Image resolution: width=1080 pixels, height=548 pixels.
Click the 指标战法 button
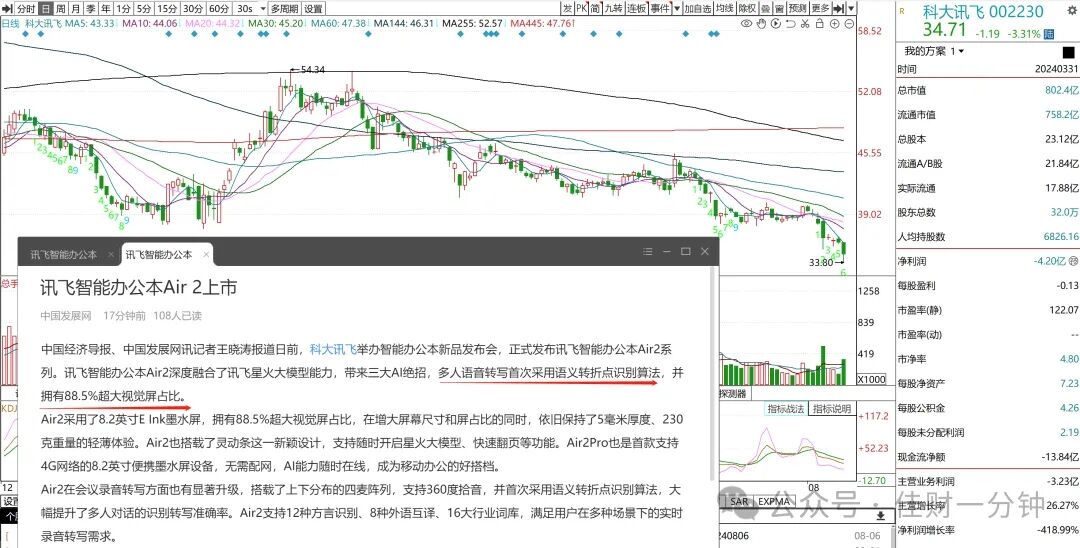786,409
